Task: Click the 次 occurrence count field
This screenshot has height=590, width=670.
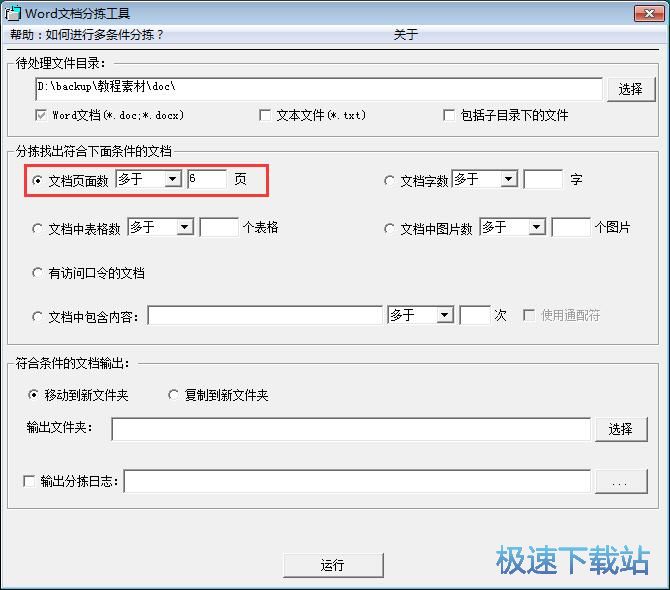Action: point(475,315)
